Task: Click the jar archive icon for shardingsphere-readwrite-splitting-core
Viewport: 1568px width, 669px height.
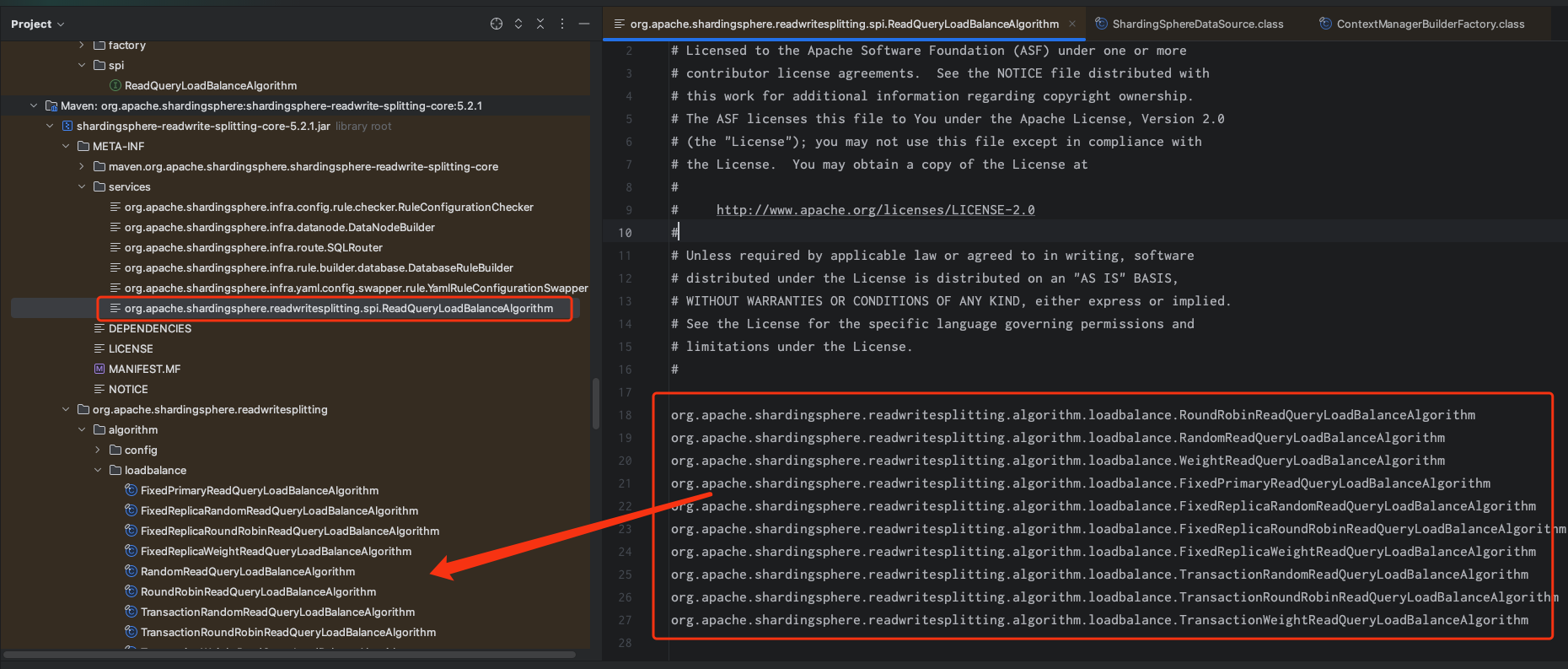Action: point(67,126)
